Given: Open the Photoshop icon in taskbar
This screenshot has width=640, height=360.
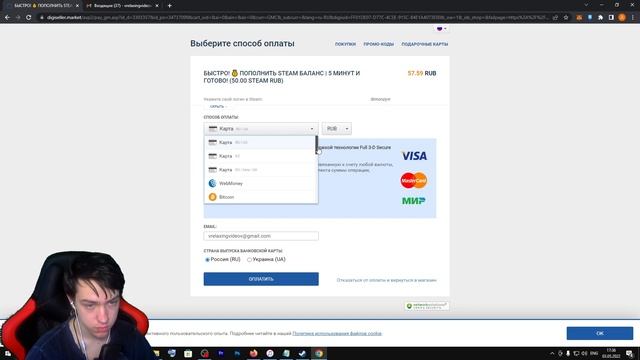Looking at the screenshot, I should pyautogui.click(x=237, y=353).
